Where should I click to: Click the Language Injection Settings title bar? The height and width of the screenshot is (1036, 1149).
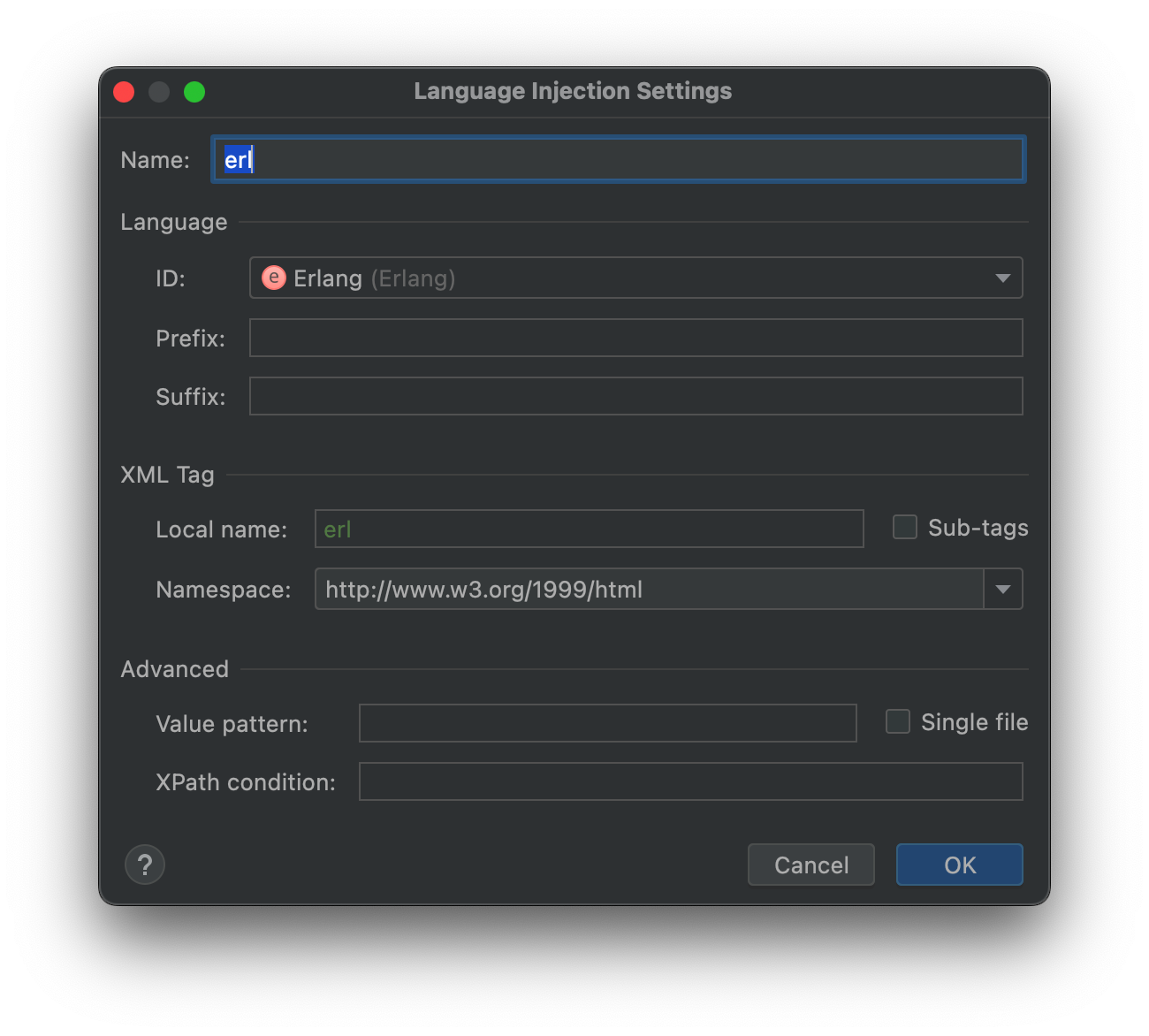coord(573,91)
